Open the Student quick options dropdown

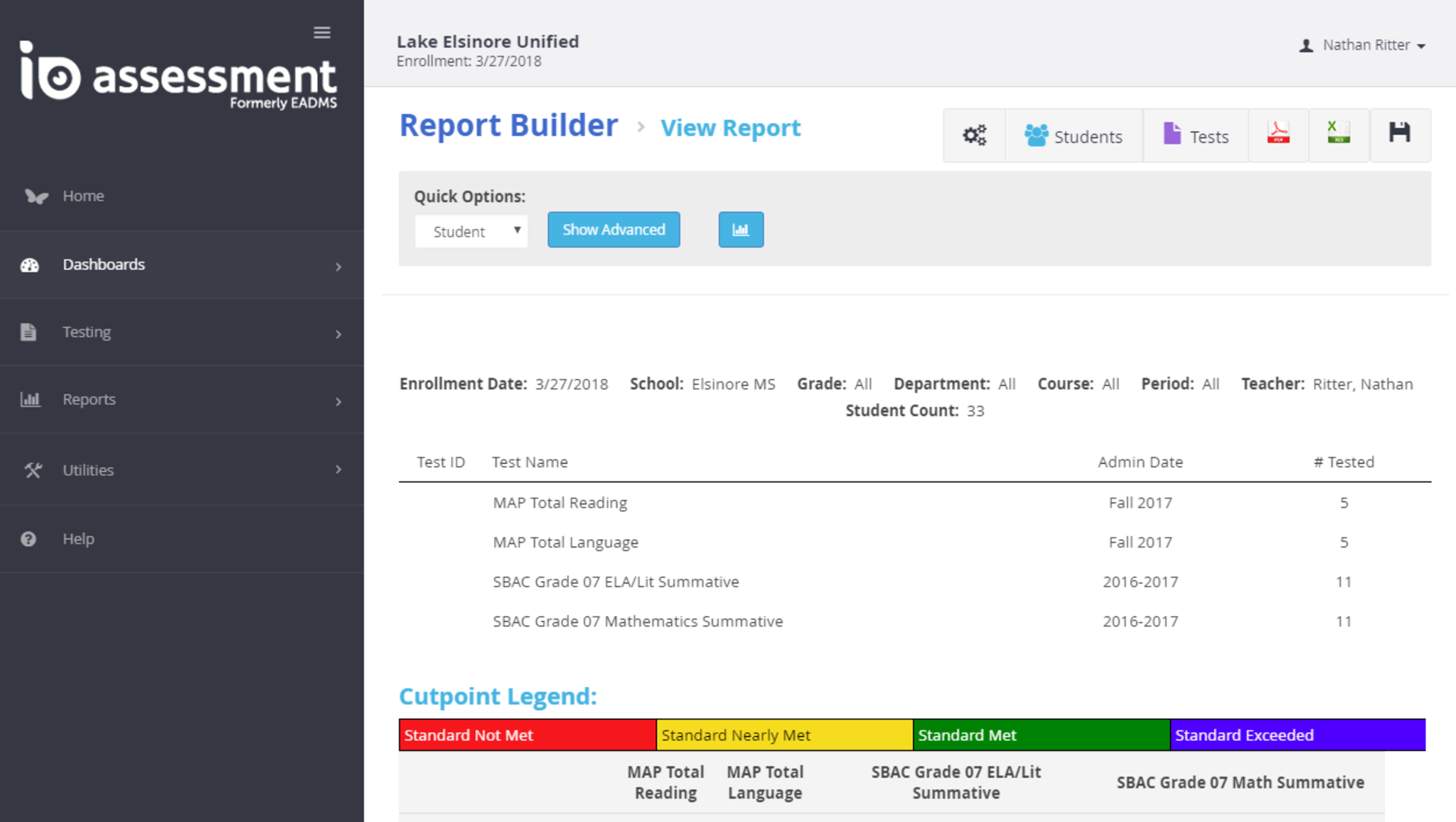(x=471, y=231)
